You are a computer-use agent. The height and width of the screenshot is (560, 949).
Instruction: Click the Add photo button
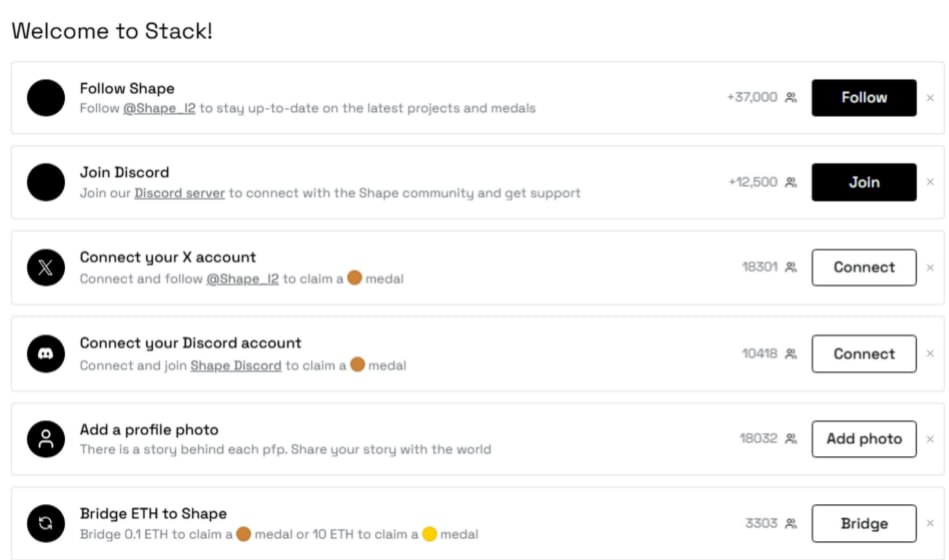click(x=864, y=439)
